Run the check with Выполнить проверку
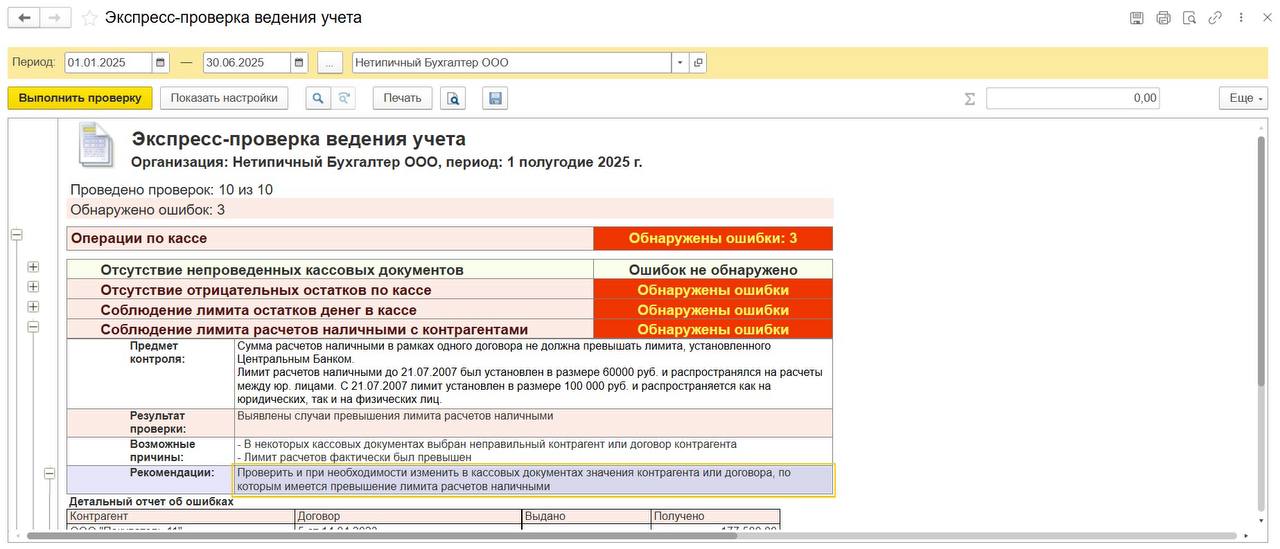1280x549 pixels. tap(80, 98)
